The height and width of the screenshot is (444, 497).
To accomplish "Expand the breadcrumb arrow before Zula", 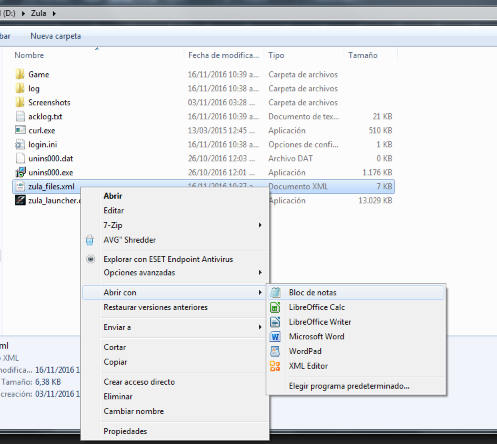I will pyautogui.click(x=23, y=13).
